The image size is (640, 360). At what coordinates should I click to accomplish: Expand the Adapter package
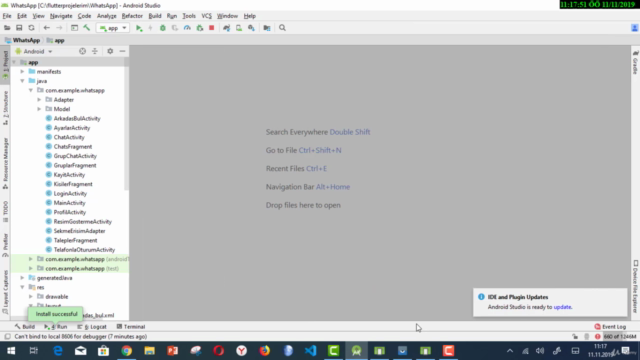click(x=39, y=100)
